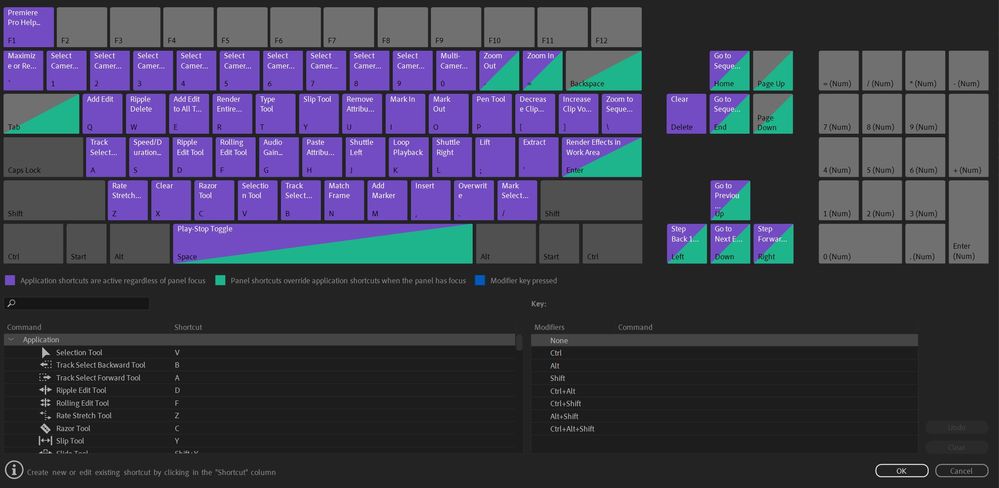
Task: Confirm changes with the OK button
Action: pos(902,471)
